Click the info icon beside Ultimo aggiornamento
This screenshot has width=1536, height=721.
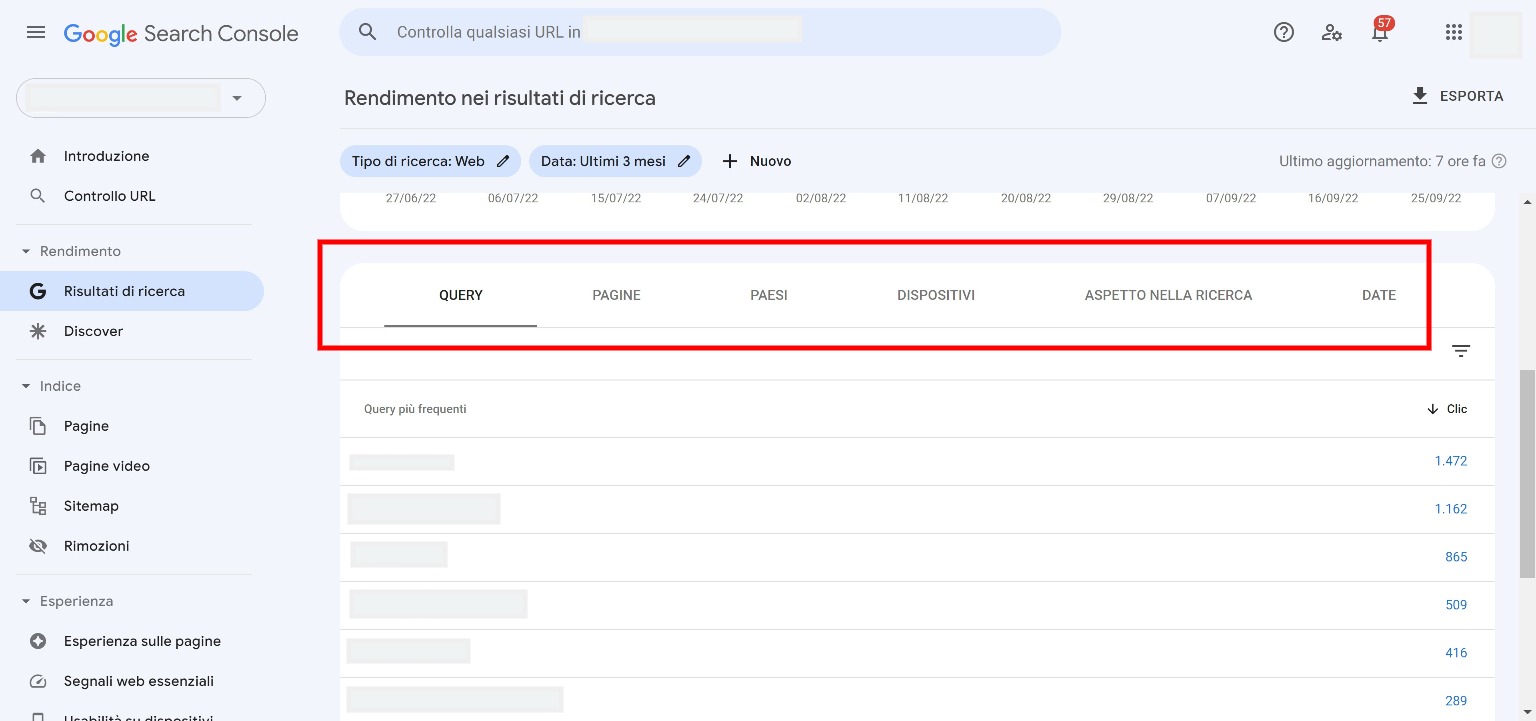coord(1499,161)
